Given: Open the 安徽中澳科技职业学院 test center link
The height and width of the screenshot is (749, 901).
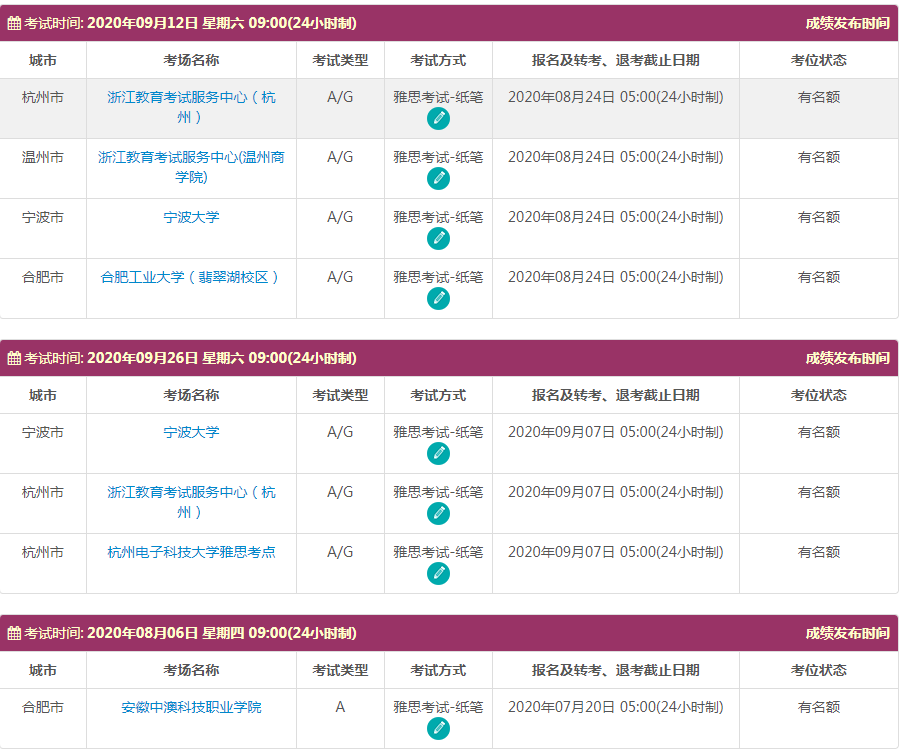Looking at the screenshot, I should [x=189, y=705].
